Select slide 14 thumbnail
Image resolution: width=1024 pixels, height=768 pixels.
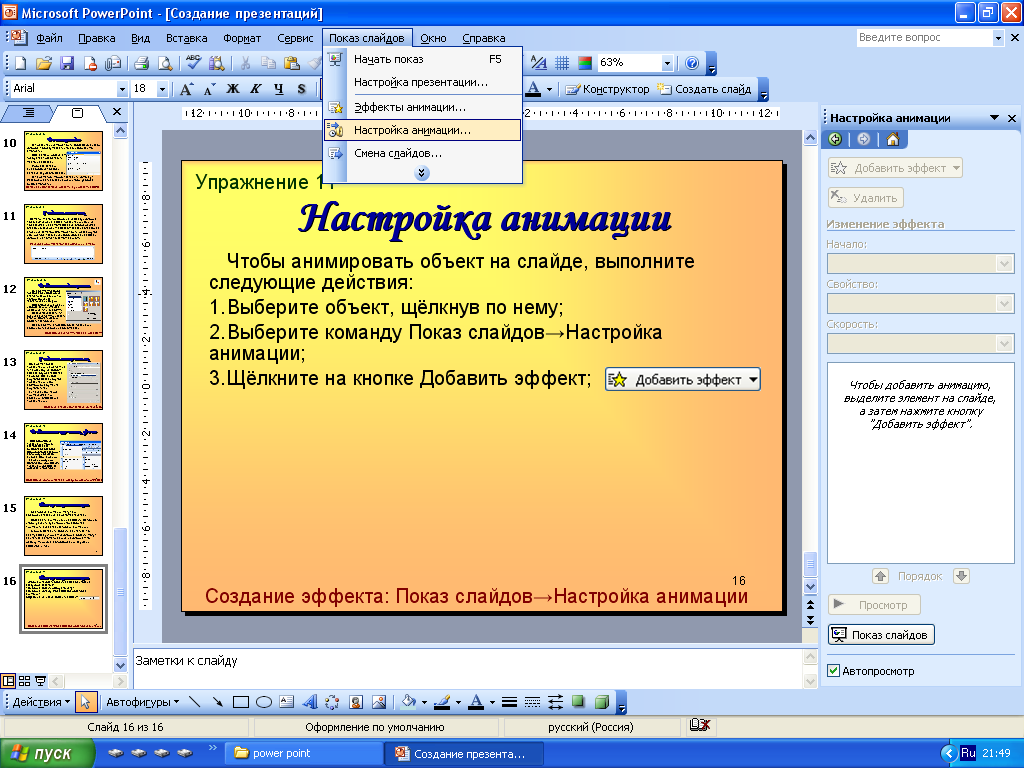pyautogui.click(x=63, y=453)
